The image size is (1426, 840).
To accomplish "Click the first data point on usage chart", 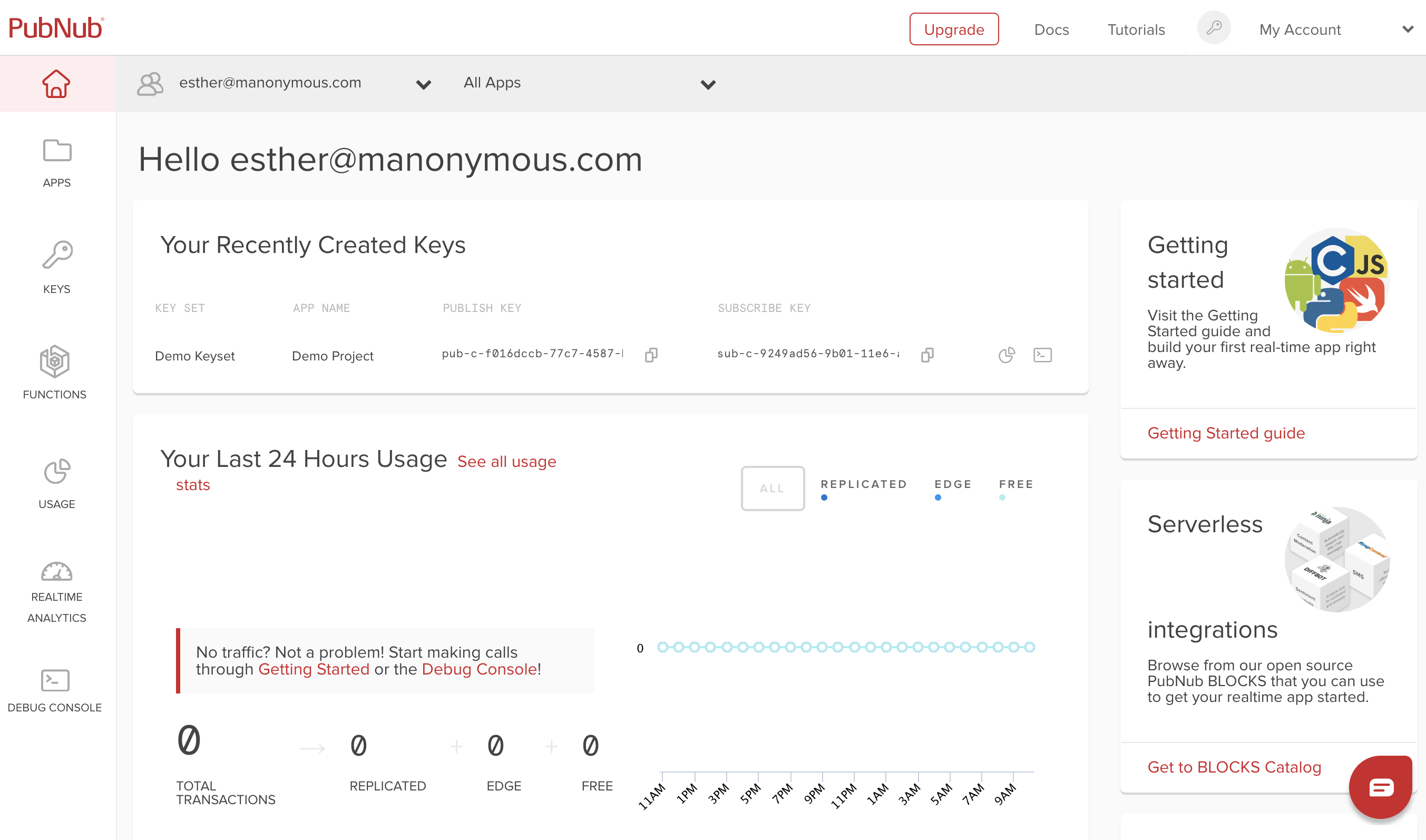I will 662,647.
